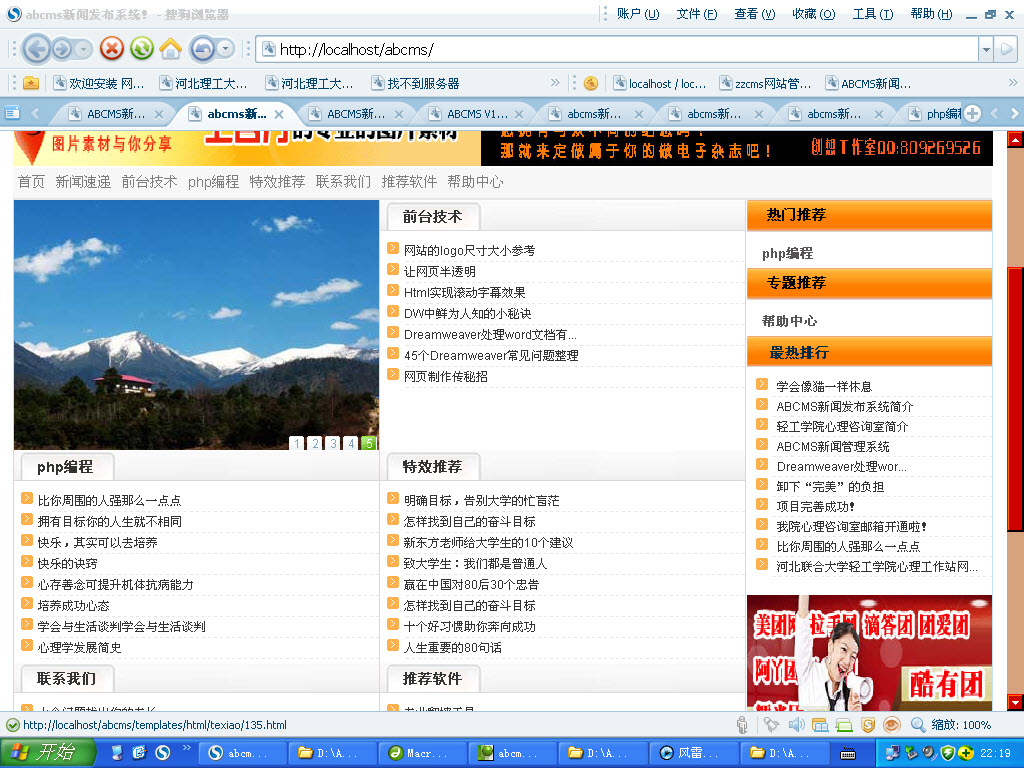Open the Back button history arrow
This screenshot has width=1024, height=768.
click(82, 47)
